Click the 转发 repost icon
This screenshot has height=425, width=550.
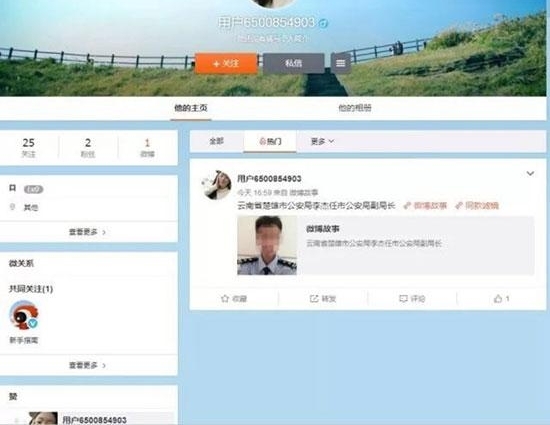(314, 298)
